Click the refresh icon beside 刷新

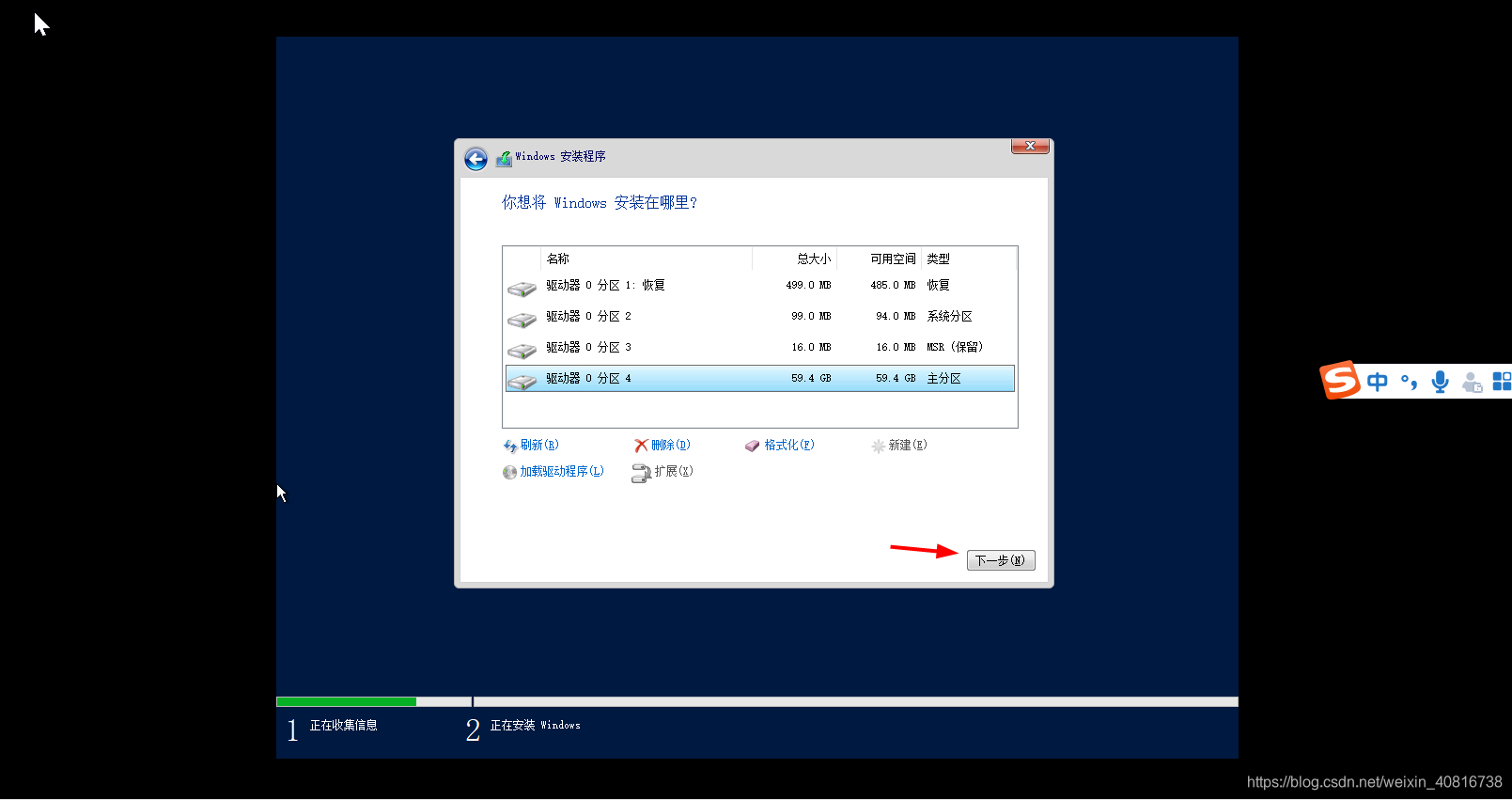[x=510, y=446]
